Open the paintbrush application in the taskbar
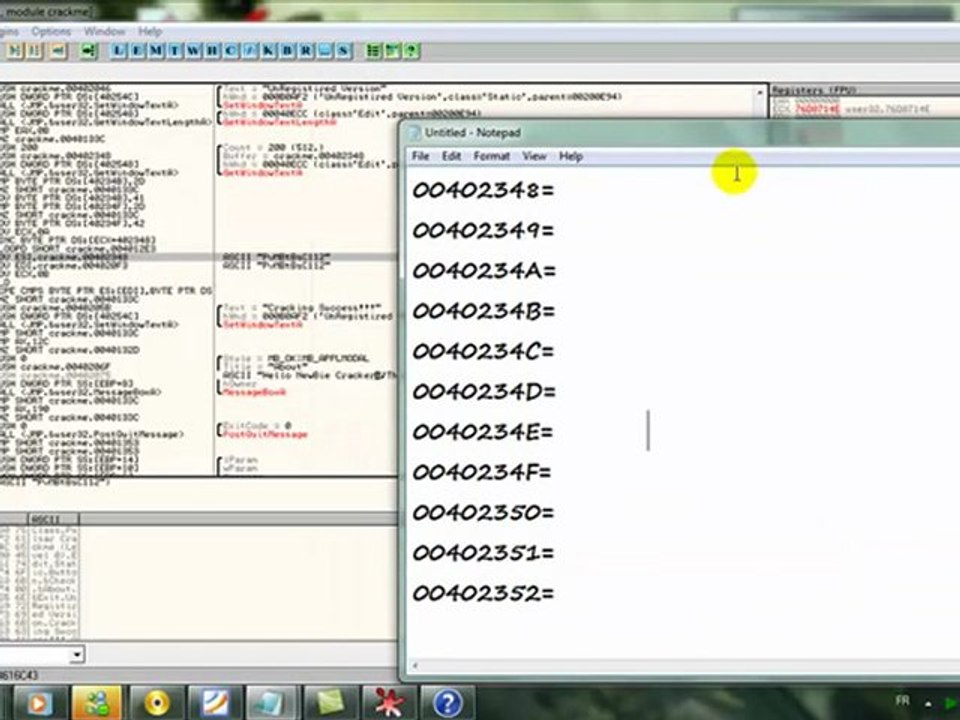 tap(214, 703)
